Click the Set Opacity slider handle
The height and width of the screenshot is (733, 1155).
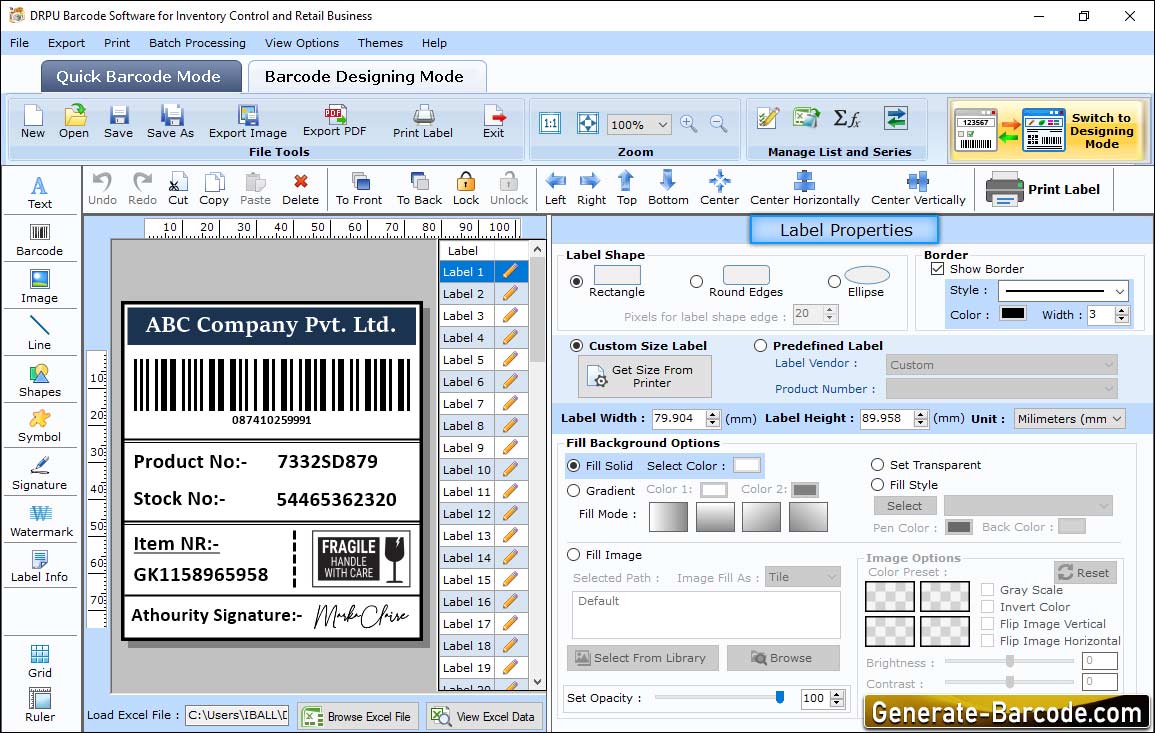pyautogui.click(x=780, y=697)
